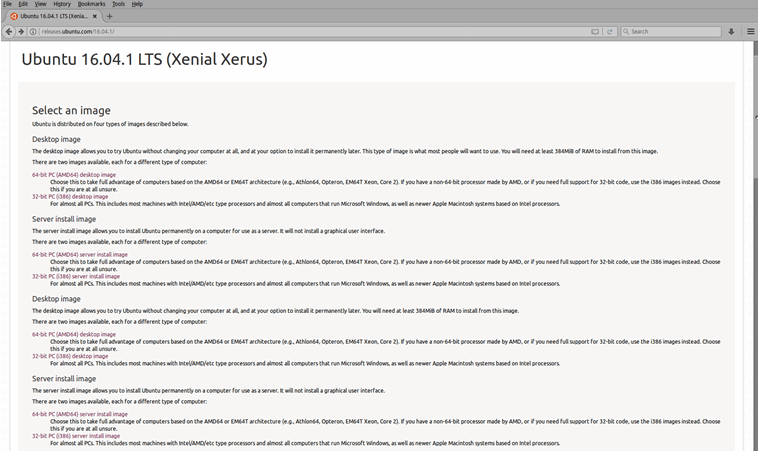Click the first 'Server install image' heading
Screen dimensions: 758x451
[64, 219]
